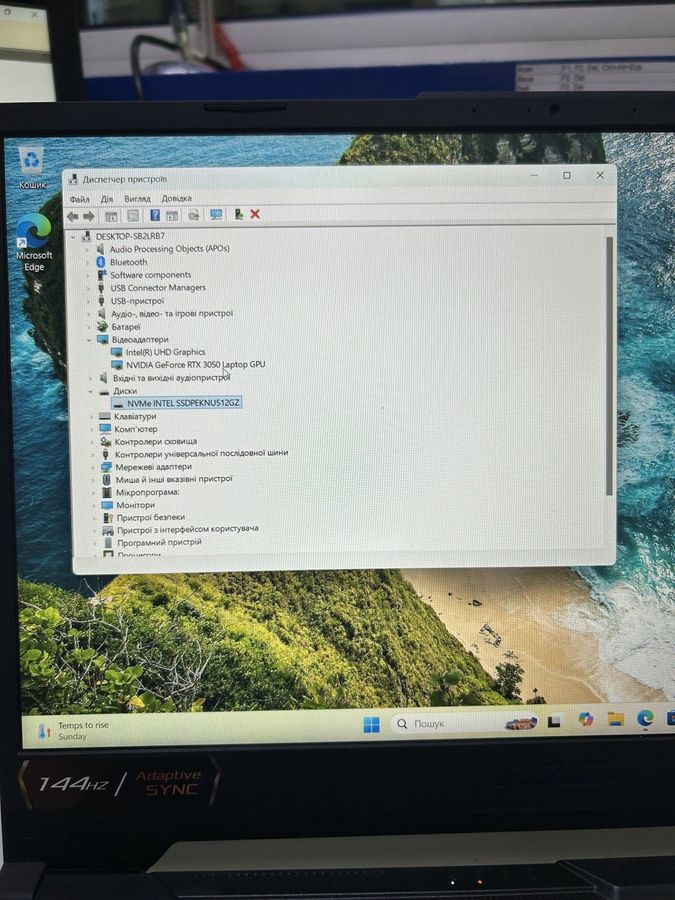Open File Explorer from the taskbar
The image size is (675, 900).
[x=616, y=719]
